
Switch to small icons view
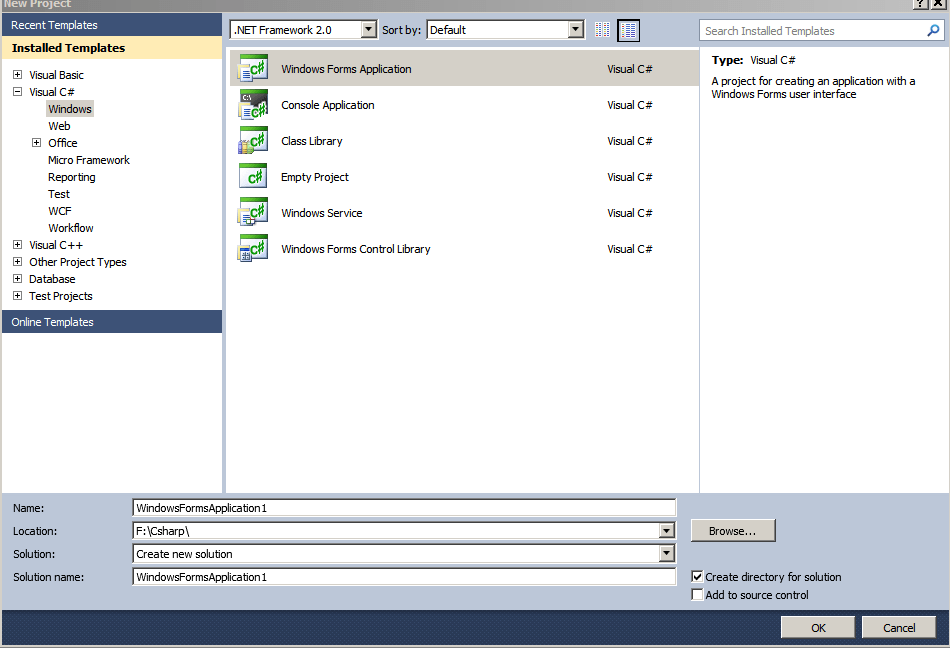point(602,30)
